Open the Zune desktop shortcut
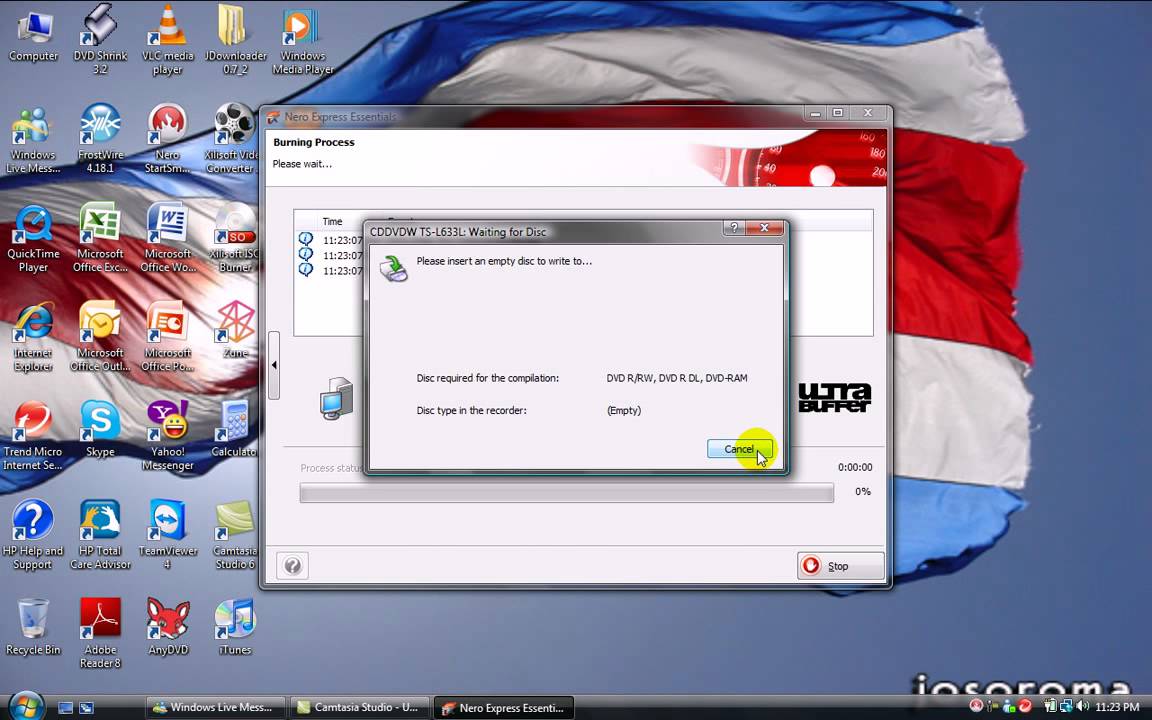Image resolution: width=1152 pixels, height=720 pixels. 235,329
